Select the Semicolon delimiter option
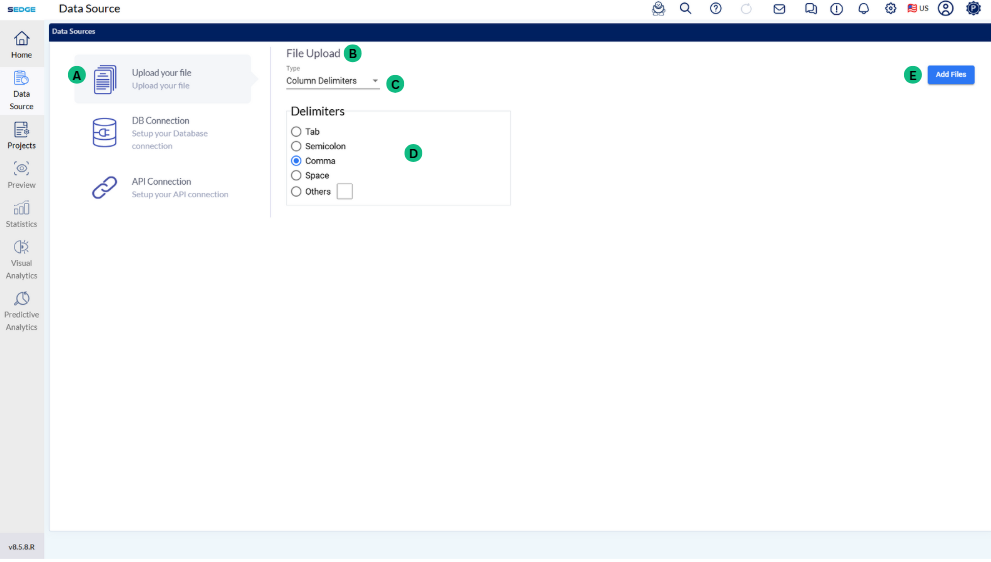991x562 pixels. point(296,146)
